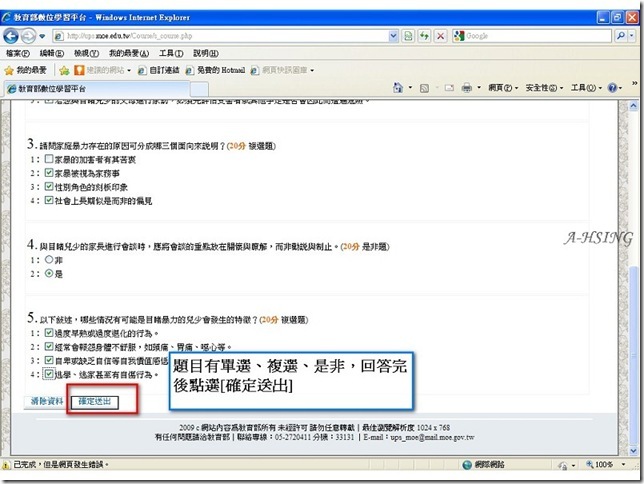Viewport: 644px width, 484px height.
Task: Click the browser Back arrow button
Action: [11, 36]
